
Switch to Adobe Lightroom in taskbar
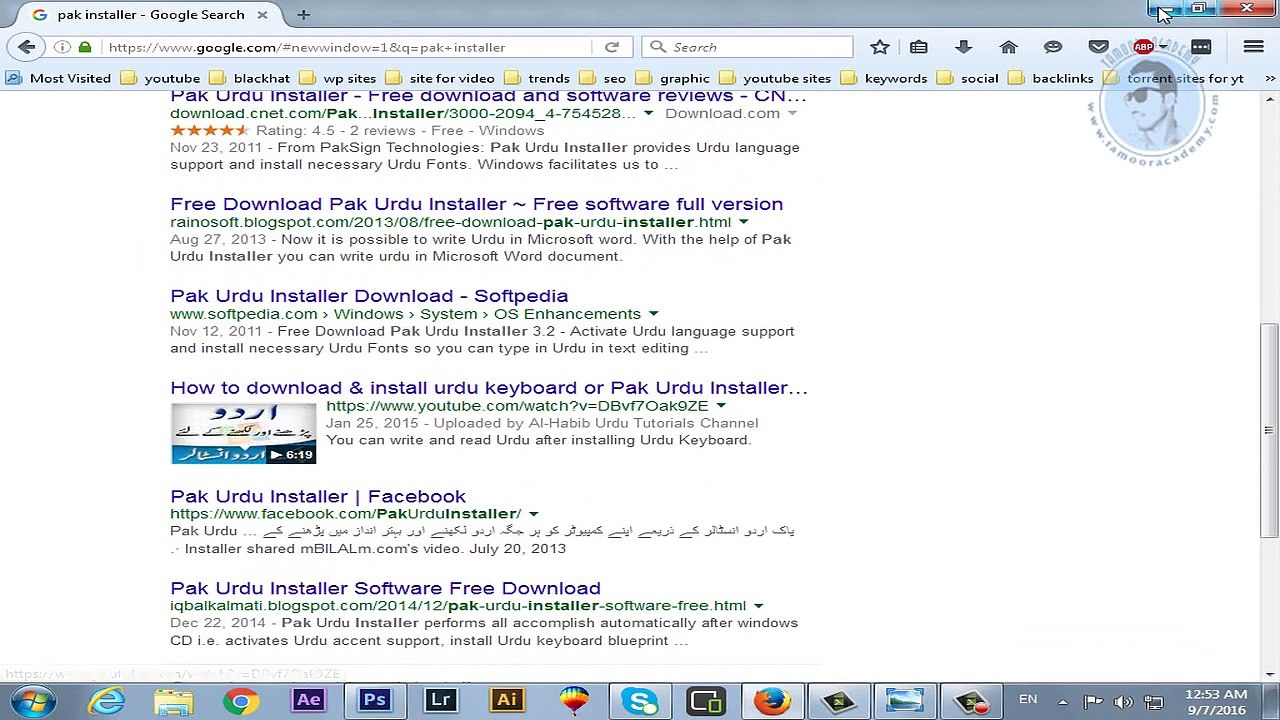click(x=441, y=701)
